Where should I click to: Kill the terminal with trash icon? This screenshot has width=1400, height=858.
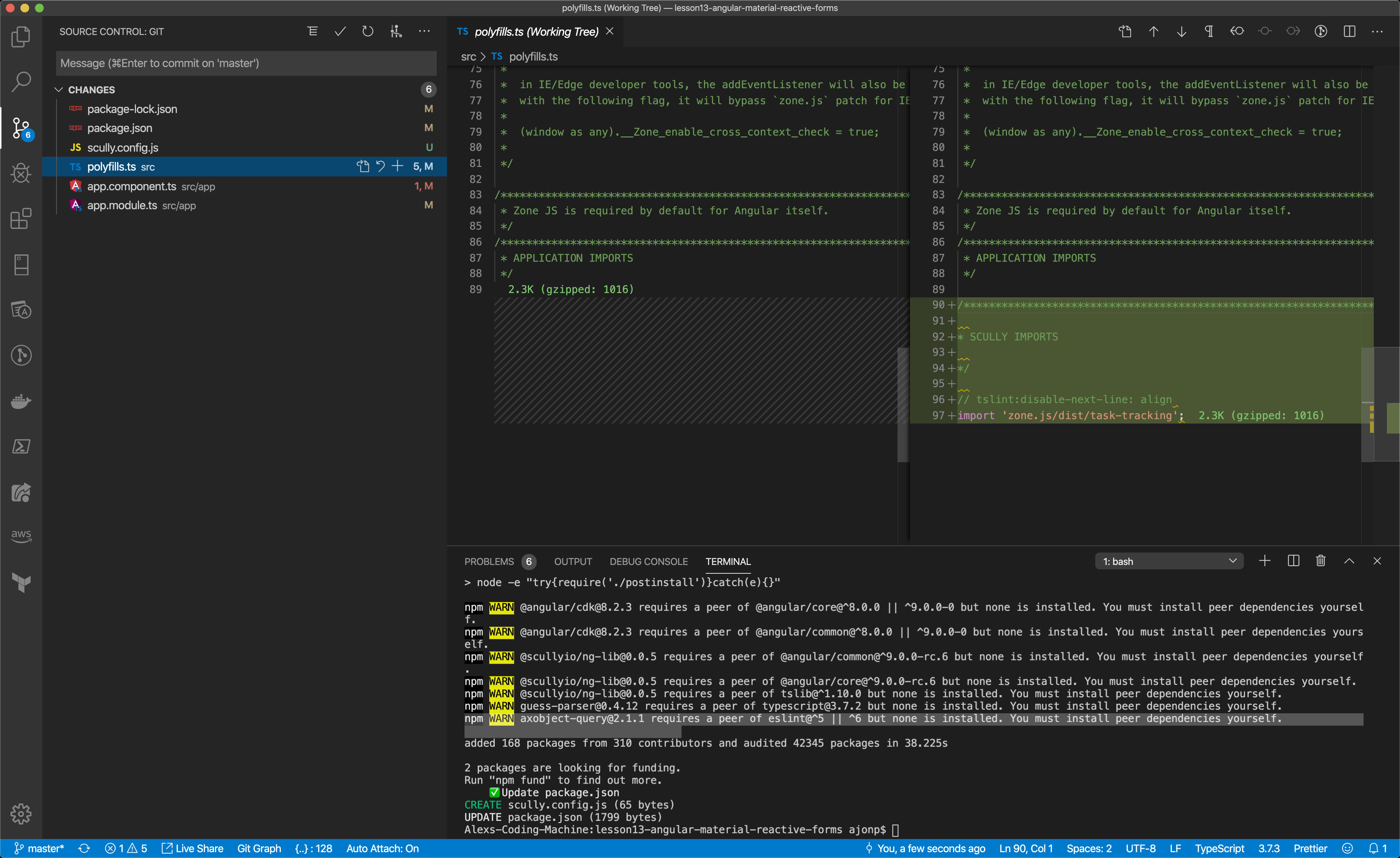(x=1321, y=561)
